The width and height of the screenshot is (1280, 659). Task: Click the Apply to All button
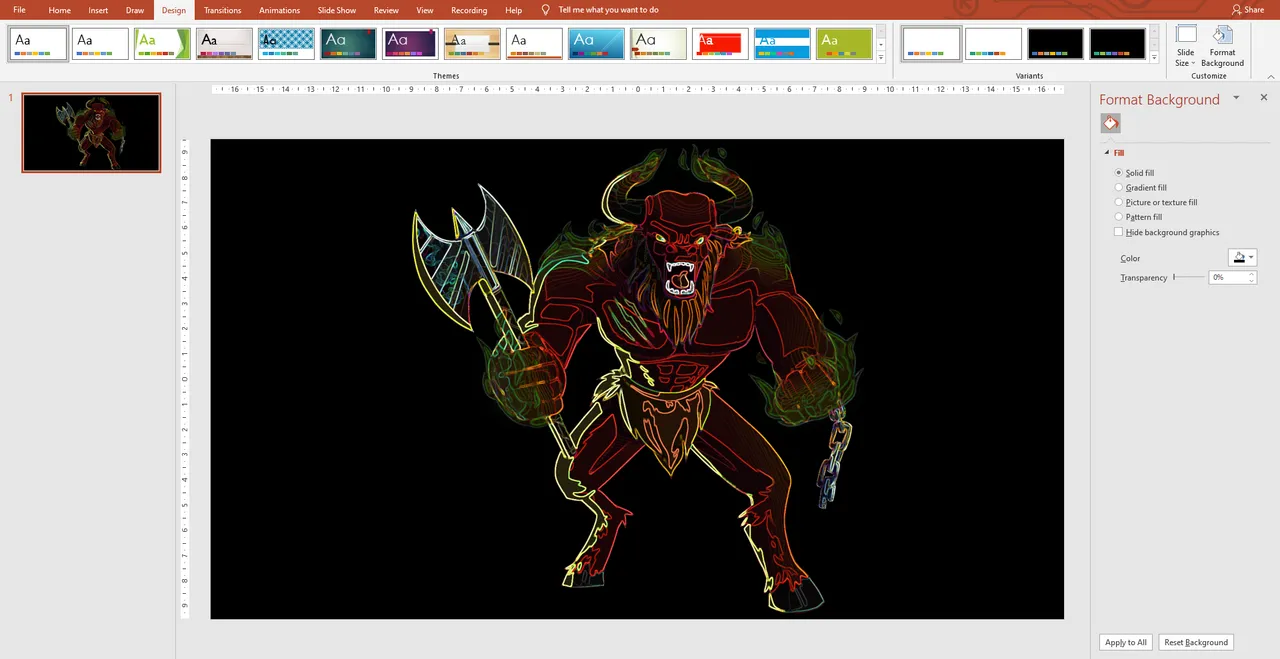(x=1126, y=642)
